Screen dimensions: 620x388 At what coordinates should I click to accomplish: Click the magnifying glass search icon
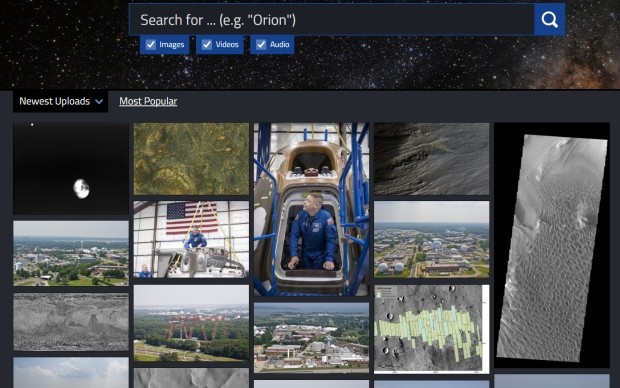pos(549,19)
